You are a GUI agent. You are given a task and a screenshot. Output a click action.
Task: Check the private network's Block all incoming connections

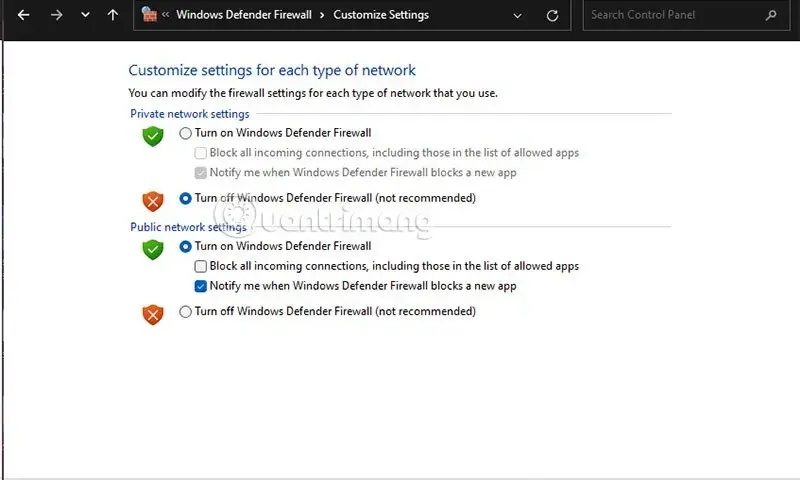point(201,153)
